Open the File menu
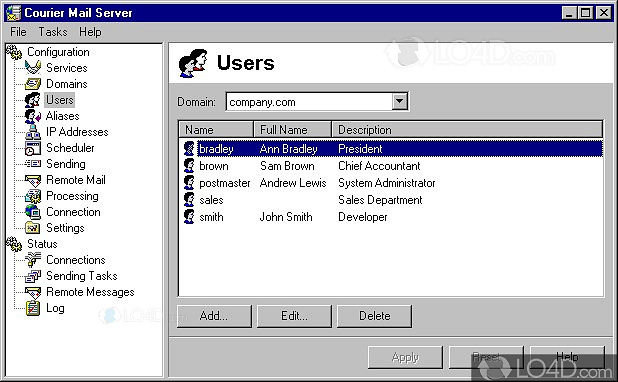 [x=19, y=32]
